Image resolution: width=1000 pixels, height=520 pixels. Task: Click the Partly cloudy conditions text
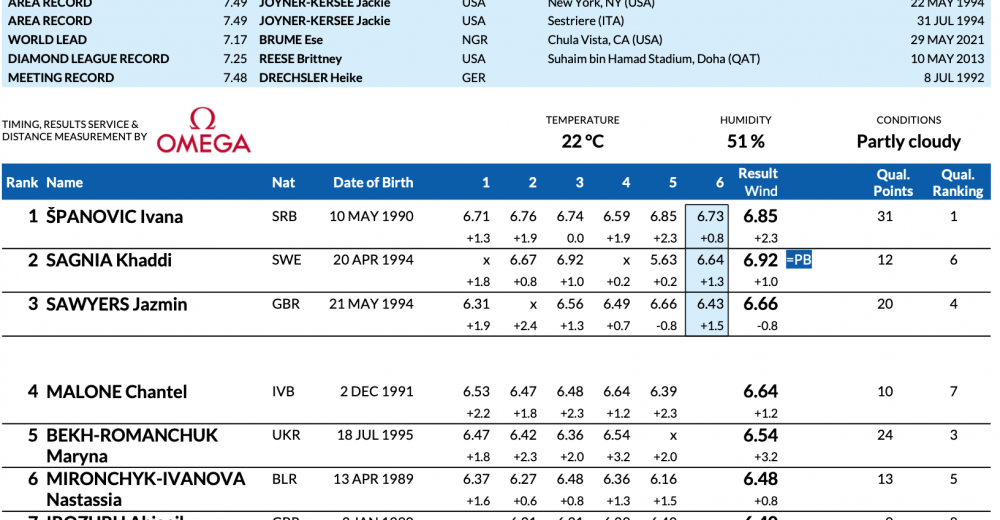point(908,142)
